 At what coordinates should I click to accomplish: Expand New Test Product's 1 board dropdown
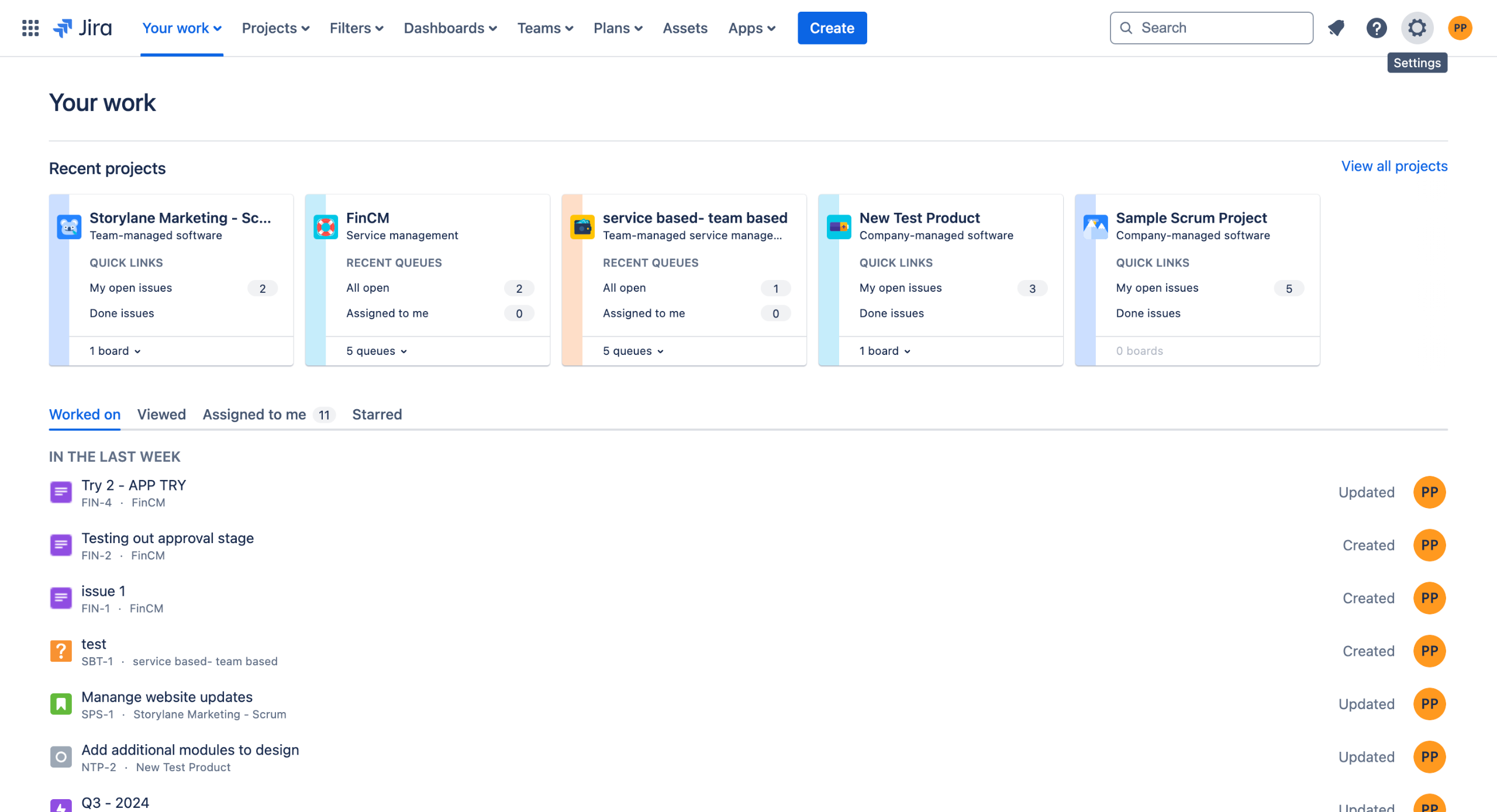pos(885,351)
